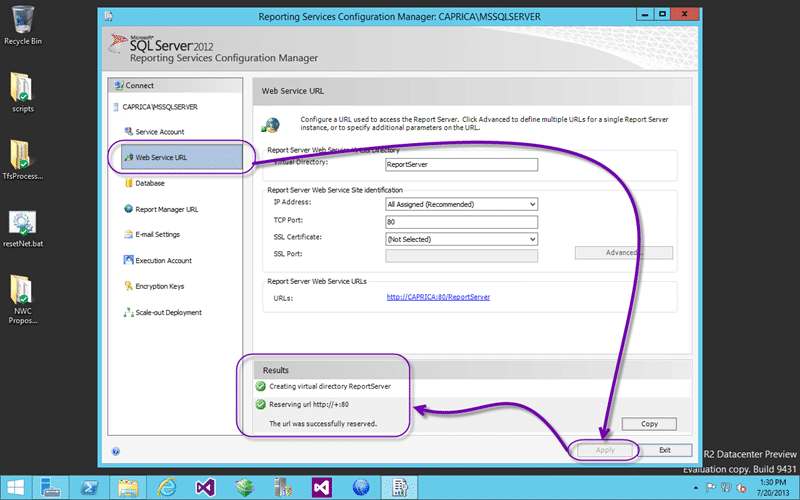Viewport: 800px width, 500px height.
Task: Open the IP Address dropdown
Action: click(x=461, y=204)
